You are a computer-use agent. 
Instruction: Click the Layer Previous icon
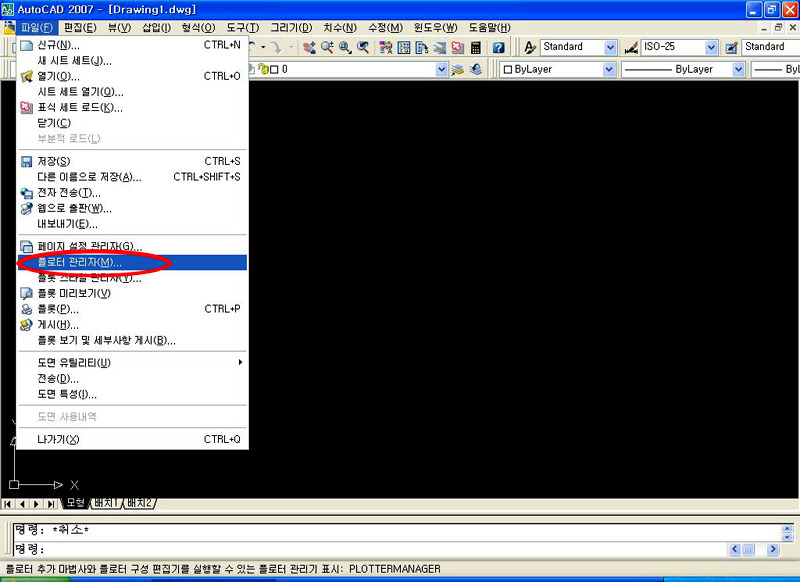click(476, 69)
